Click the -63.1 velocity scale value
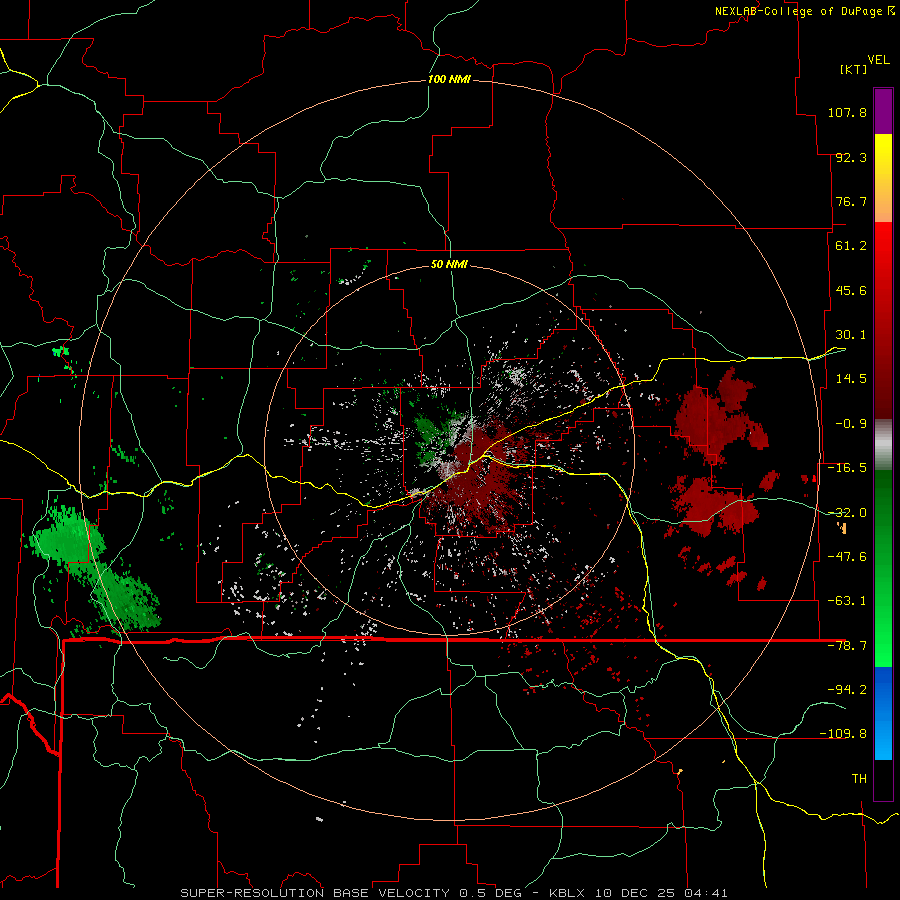The image size is (900, 900). tap(847, 601)
